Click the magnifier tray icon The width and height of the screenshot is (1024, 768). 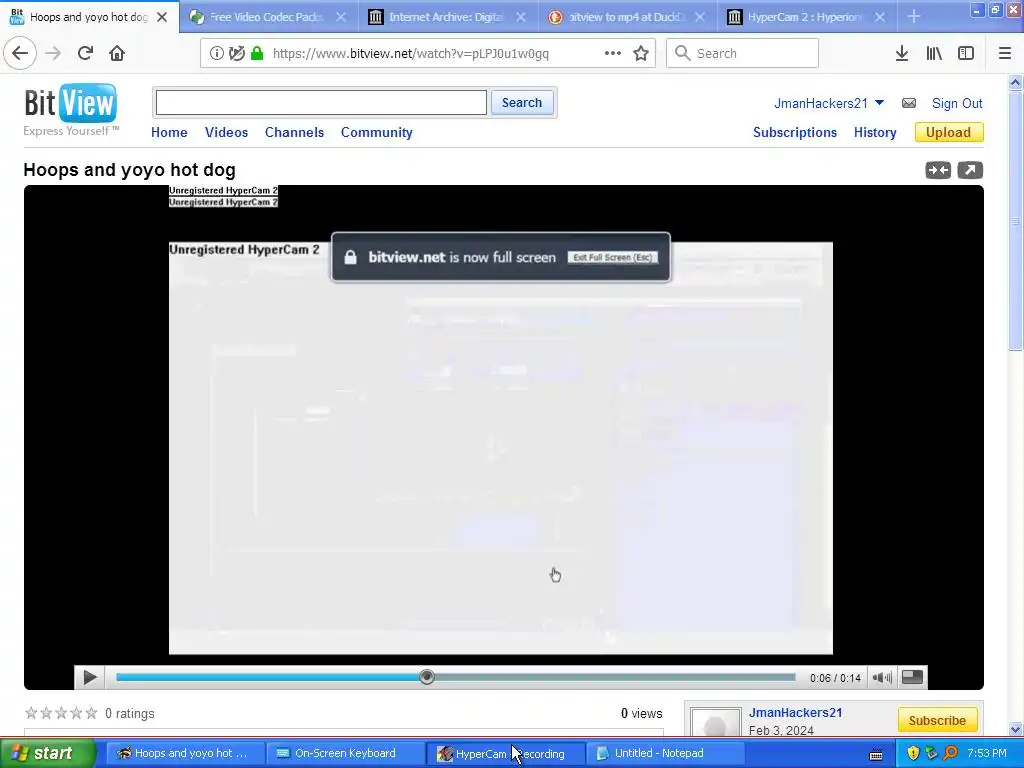[950, 753]
